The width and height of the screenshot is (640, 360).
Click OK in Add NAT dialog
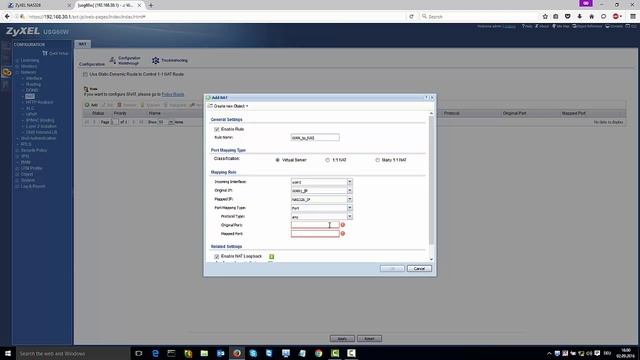coord(392,269)
